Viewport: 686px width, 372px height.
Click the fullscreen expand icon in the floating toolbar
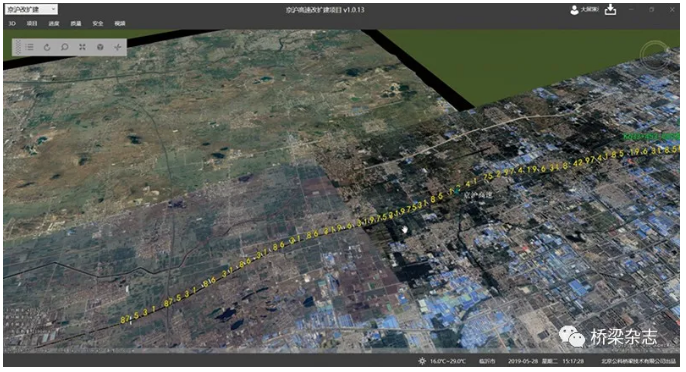pyautogui.click(x=82, y=47)
